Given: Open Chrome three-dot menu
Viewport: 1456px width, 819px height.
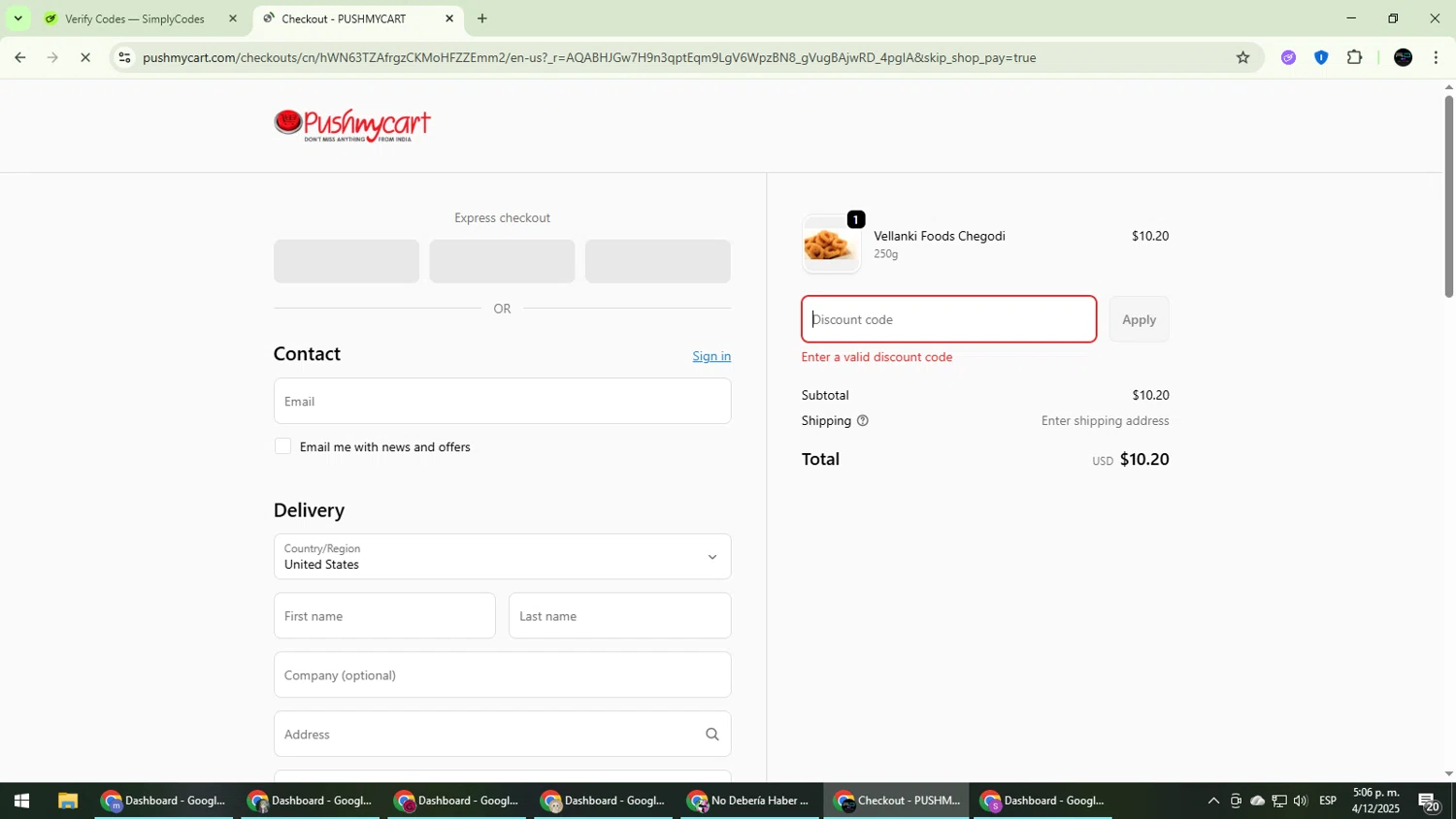Looking at the screenshot, I should (x=1436, y=58).
